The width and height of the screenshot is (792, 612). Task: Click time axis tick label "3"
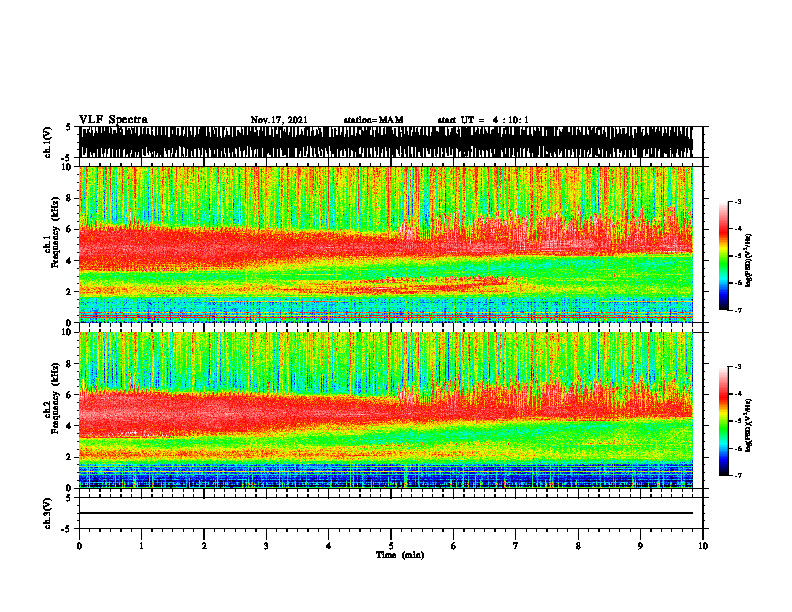click(x=266, y=545)
